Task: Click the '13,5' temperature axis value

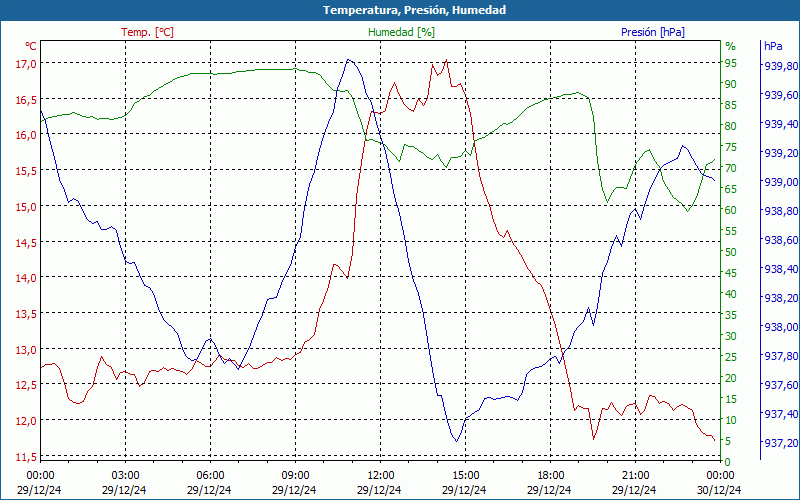Action: (26, 314)
